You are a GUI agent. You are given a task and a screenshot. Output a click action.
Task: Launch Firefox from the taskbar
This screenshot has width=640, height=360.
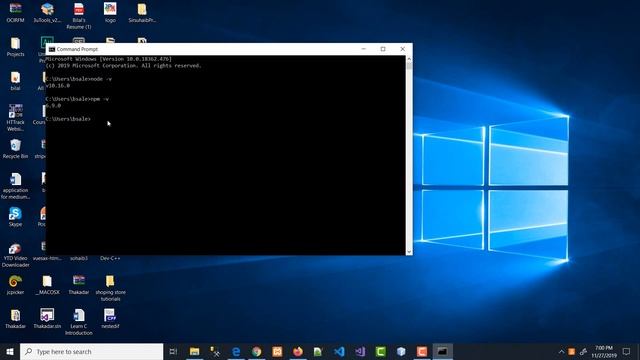pos(298,351)
